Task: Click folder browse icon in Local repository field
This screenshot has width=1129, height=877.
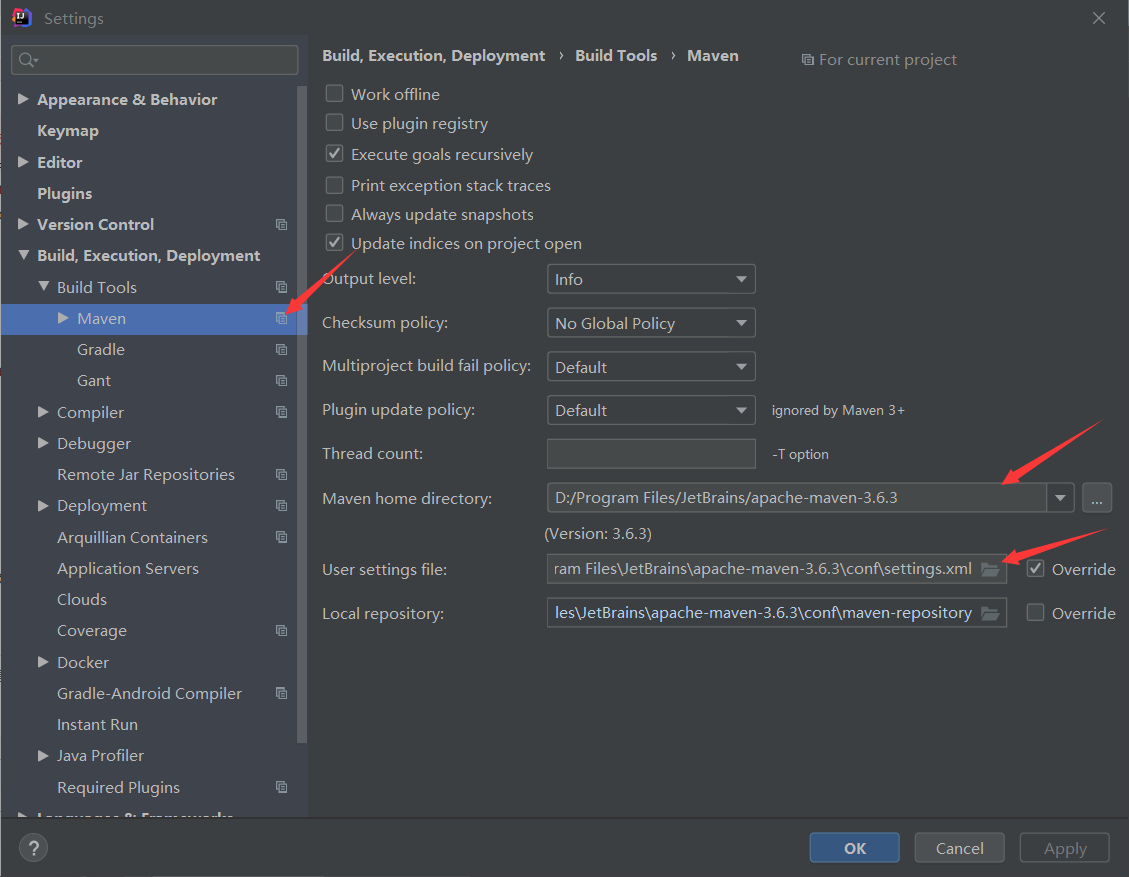Action: pyautogui.click(x=991, y=613)
